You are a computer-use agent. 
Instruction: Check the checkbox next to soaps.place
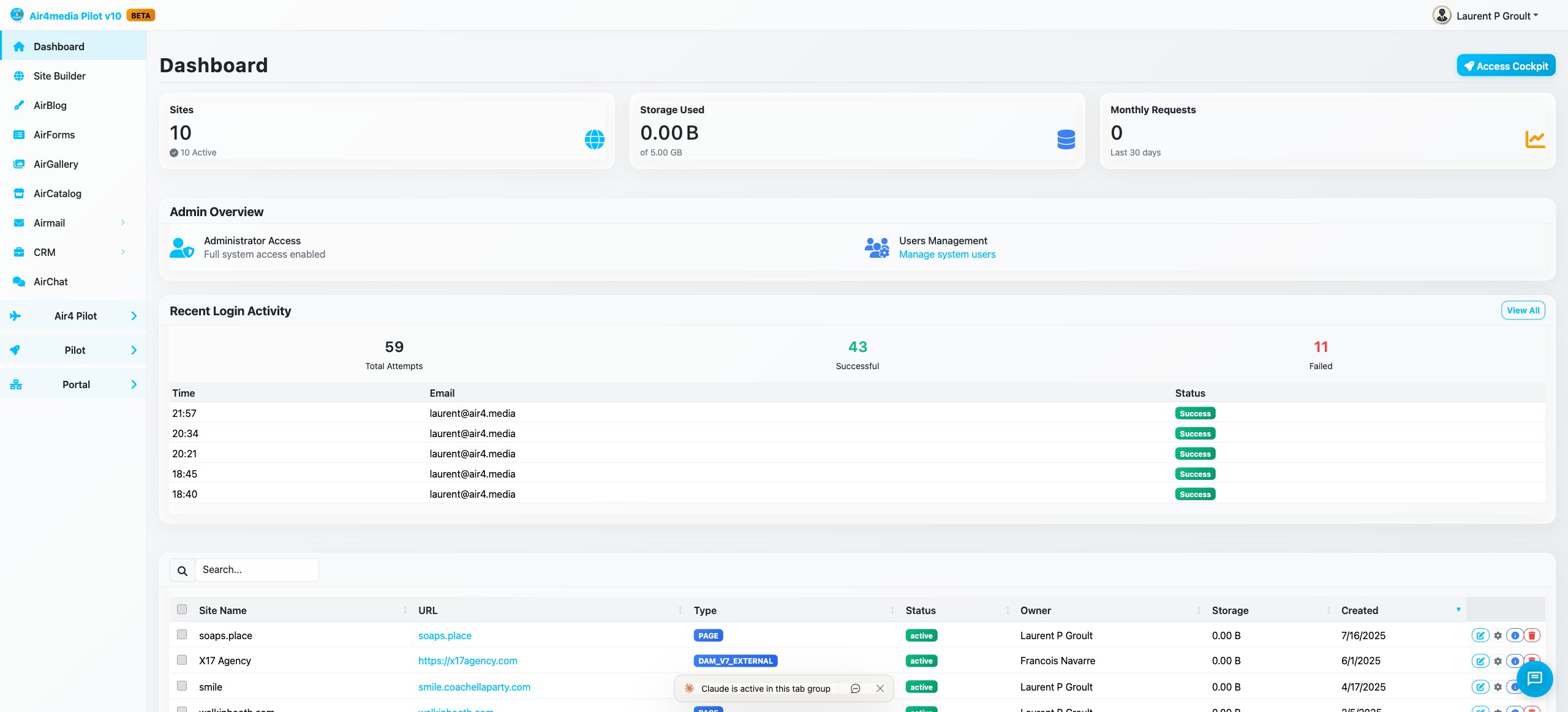pyautogui.click(x=182, y=635)
